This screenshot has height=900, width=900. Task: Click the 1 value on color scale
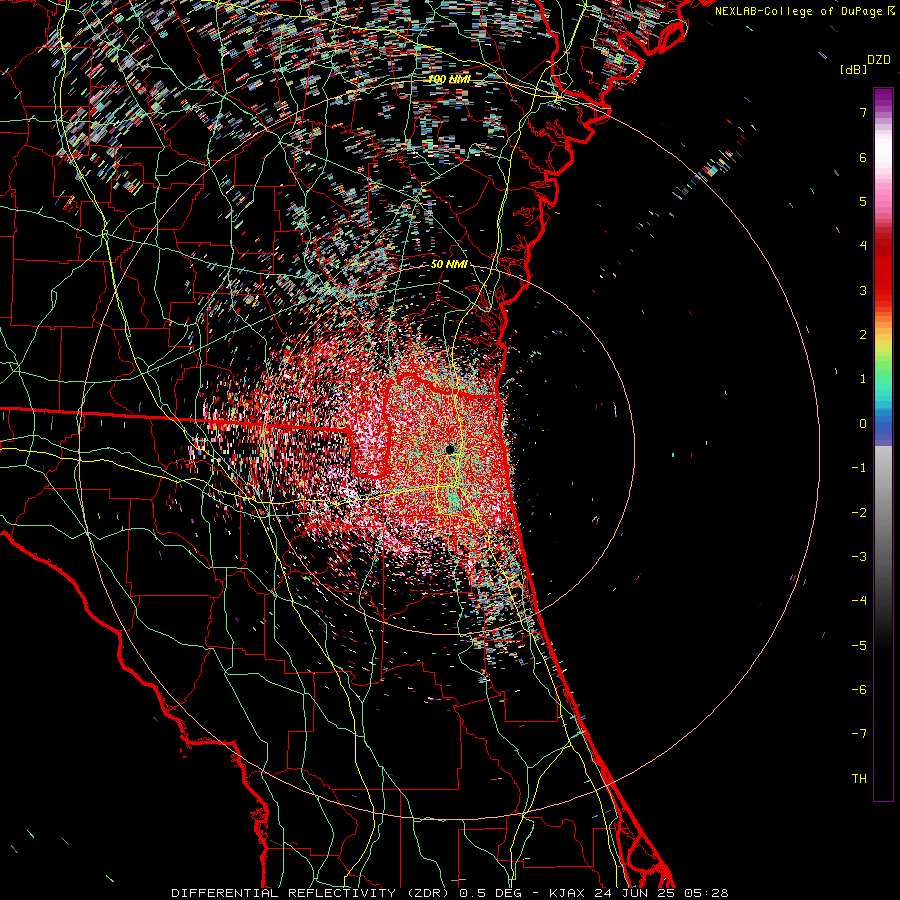point(863,379)
